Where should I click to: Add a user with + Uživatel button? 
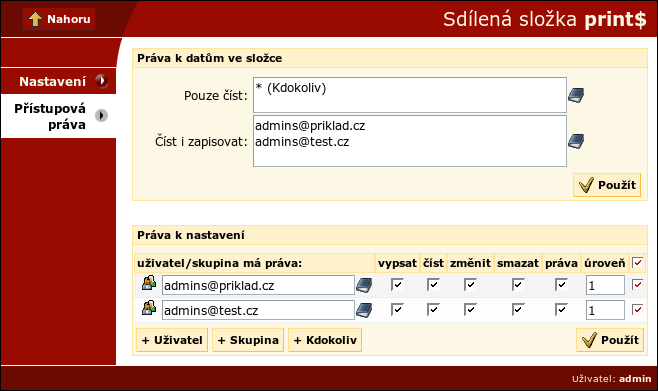tap(172, 340)
